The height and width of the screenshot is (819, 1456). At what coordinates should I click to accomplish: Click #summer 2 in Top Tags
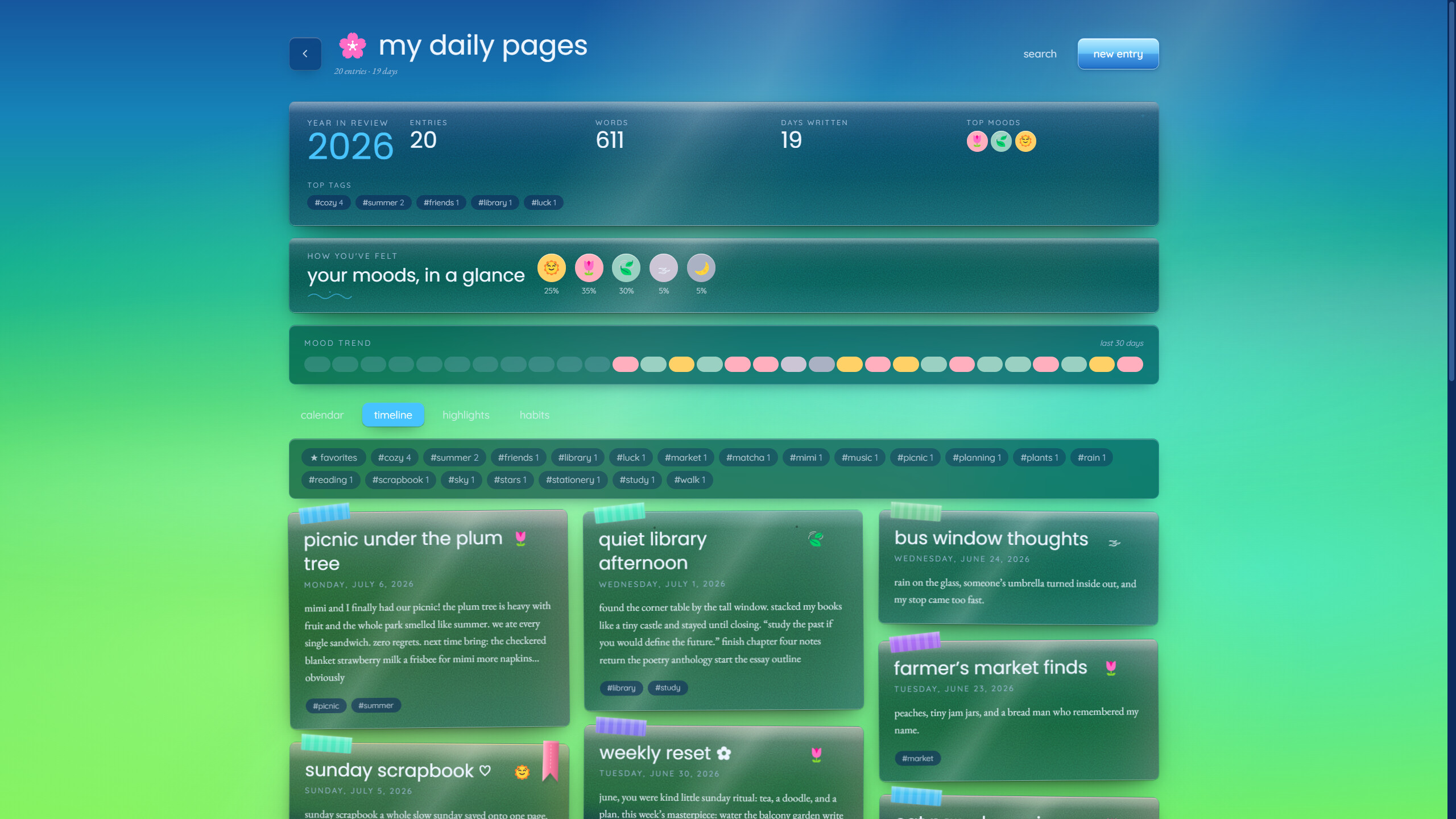383,202
